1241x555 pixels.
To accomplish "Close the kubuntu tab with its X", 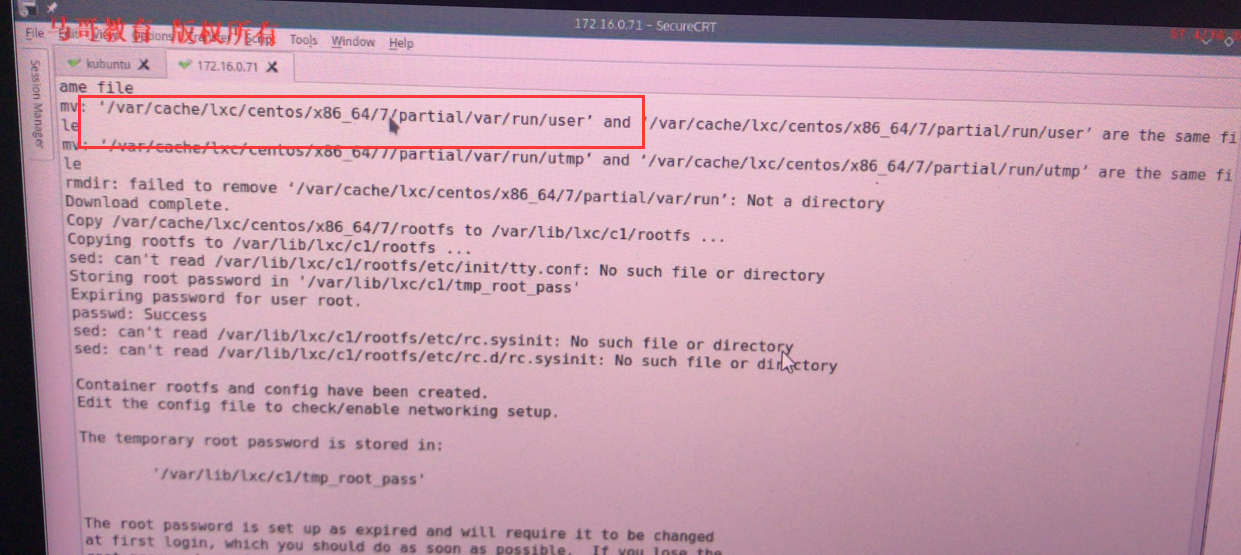I will click(x=144, y=64).
